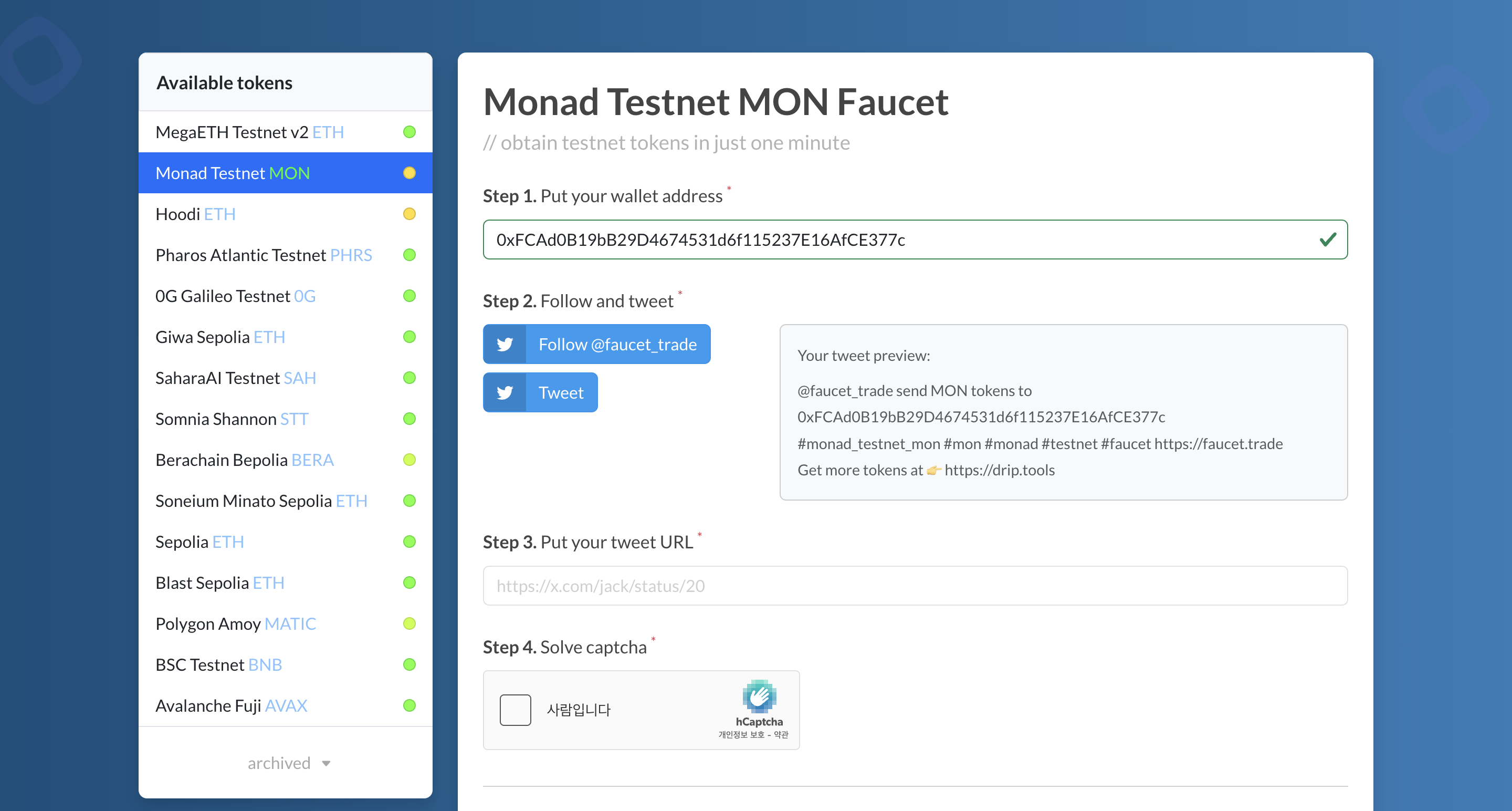The image size is (1512, 811).
Task: Click the Twitter bird icon on Tweet button
Action: (505, 392)
